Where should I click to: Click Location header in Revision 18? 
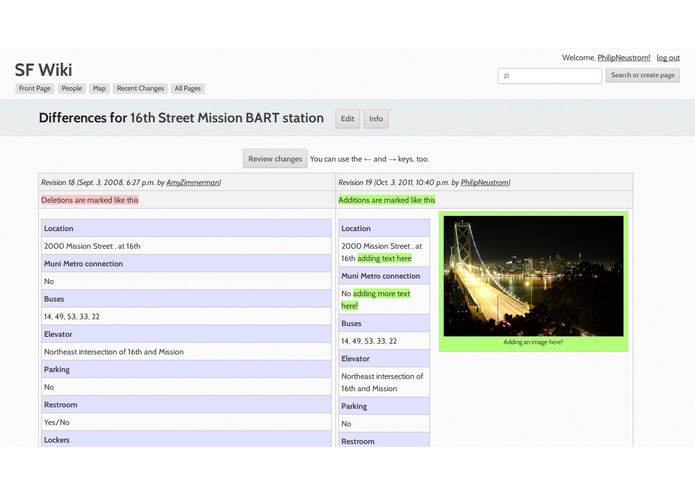pyautogui.click(x=186, y=228)
